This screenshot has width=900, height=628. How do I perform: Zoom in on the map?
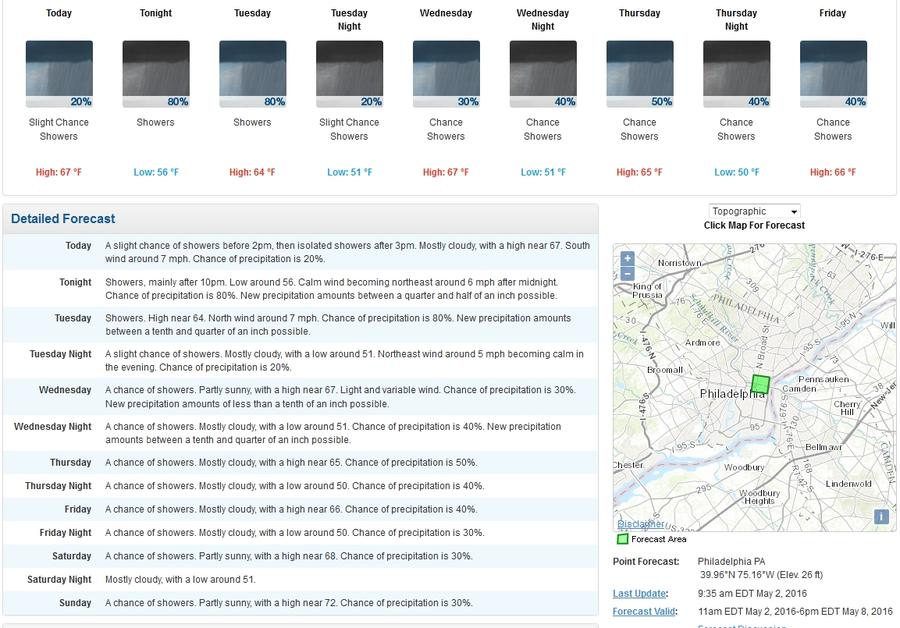[x=627, y=259]
